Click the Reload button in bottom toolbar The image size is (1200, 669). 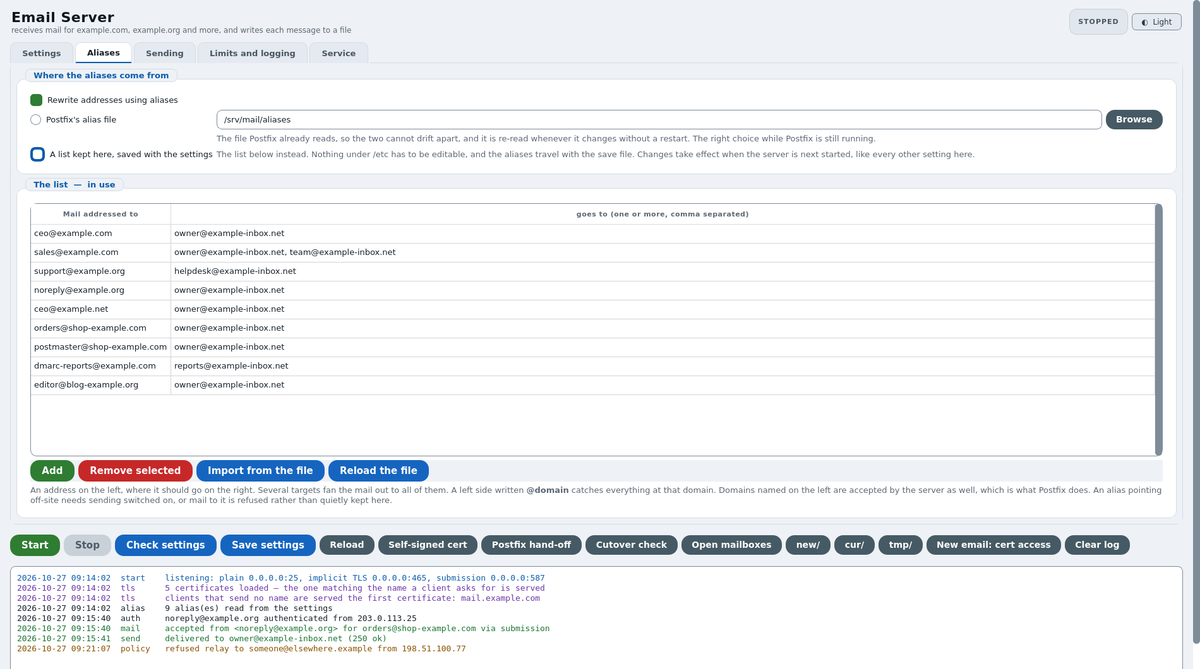click(347, 545)
